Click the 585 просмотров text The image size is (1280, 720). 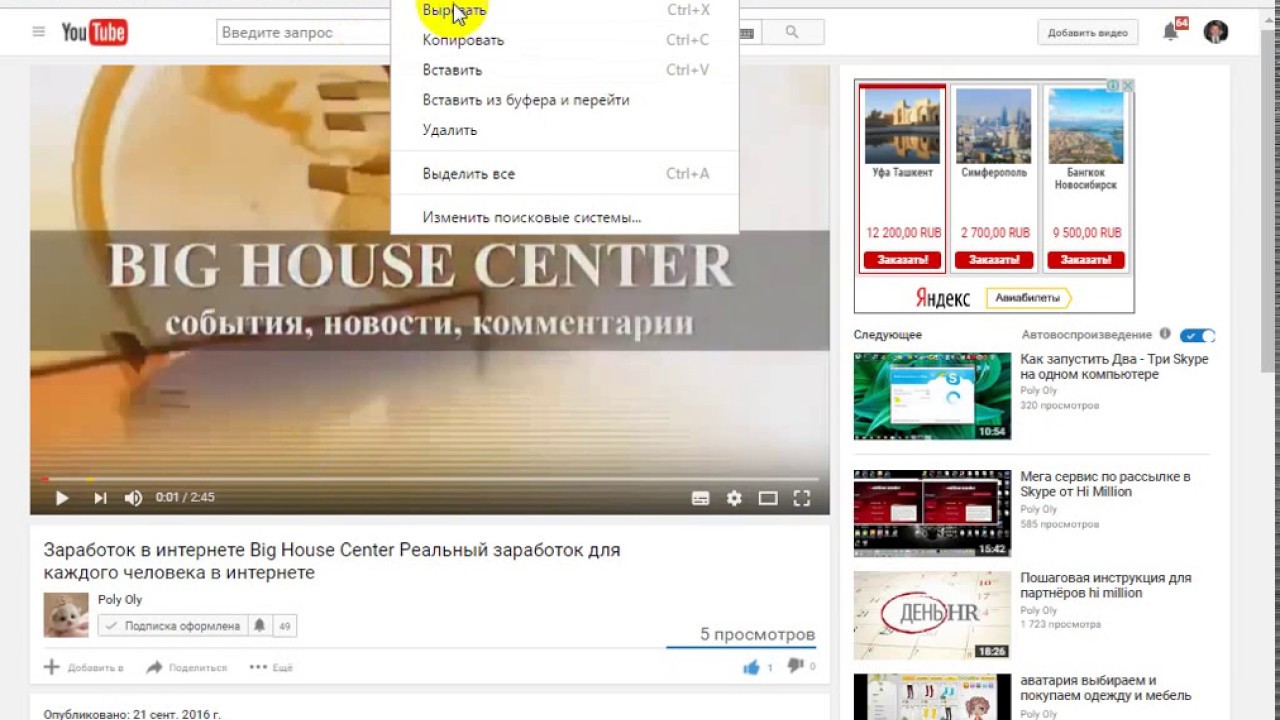coord(1059,523)
